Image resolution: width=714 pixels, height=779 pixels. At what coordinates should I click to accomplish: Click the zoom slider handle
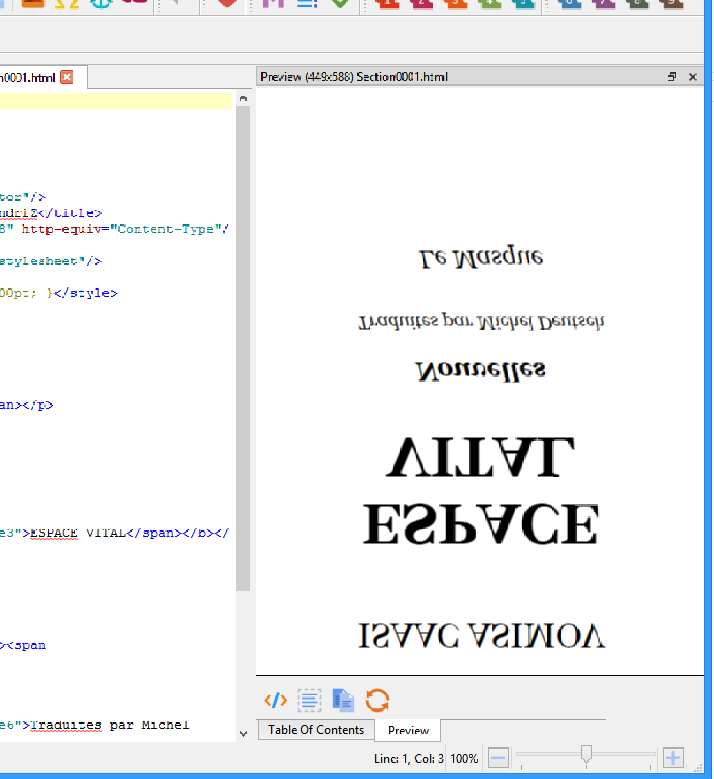tap(587, 754)
